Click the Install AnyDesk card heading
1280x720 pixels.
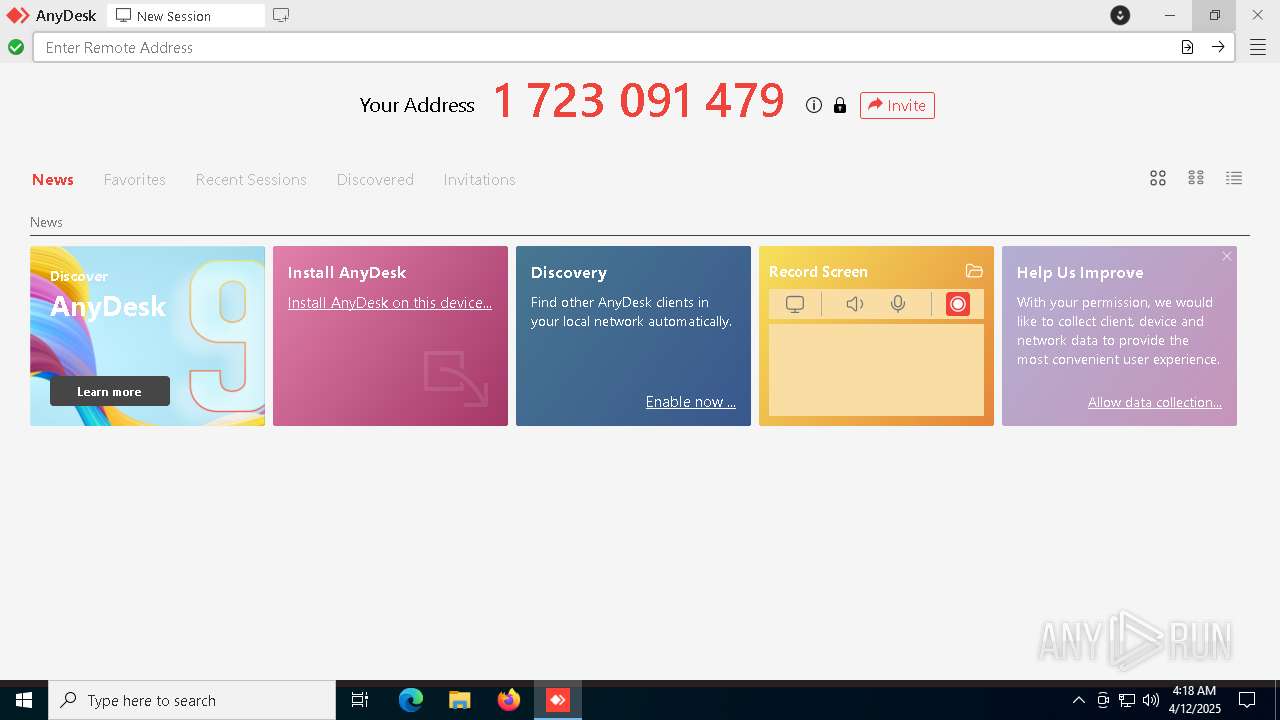(347, 272)
